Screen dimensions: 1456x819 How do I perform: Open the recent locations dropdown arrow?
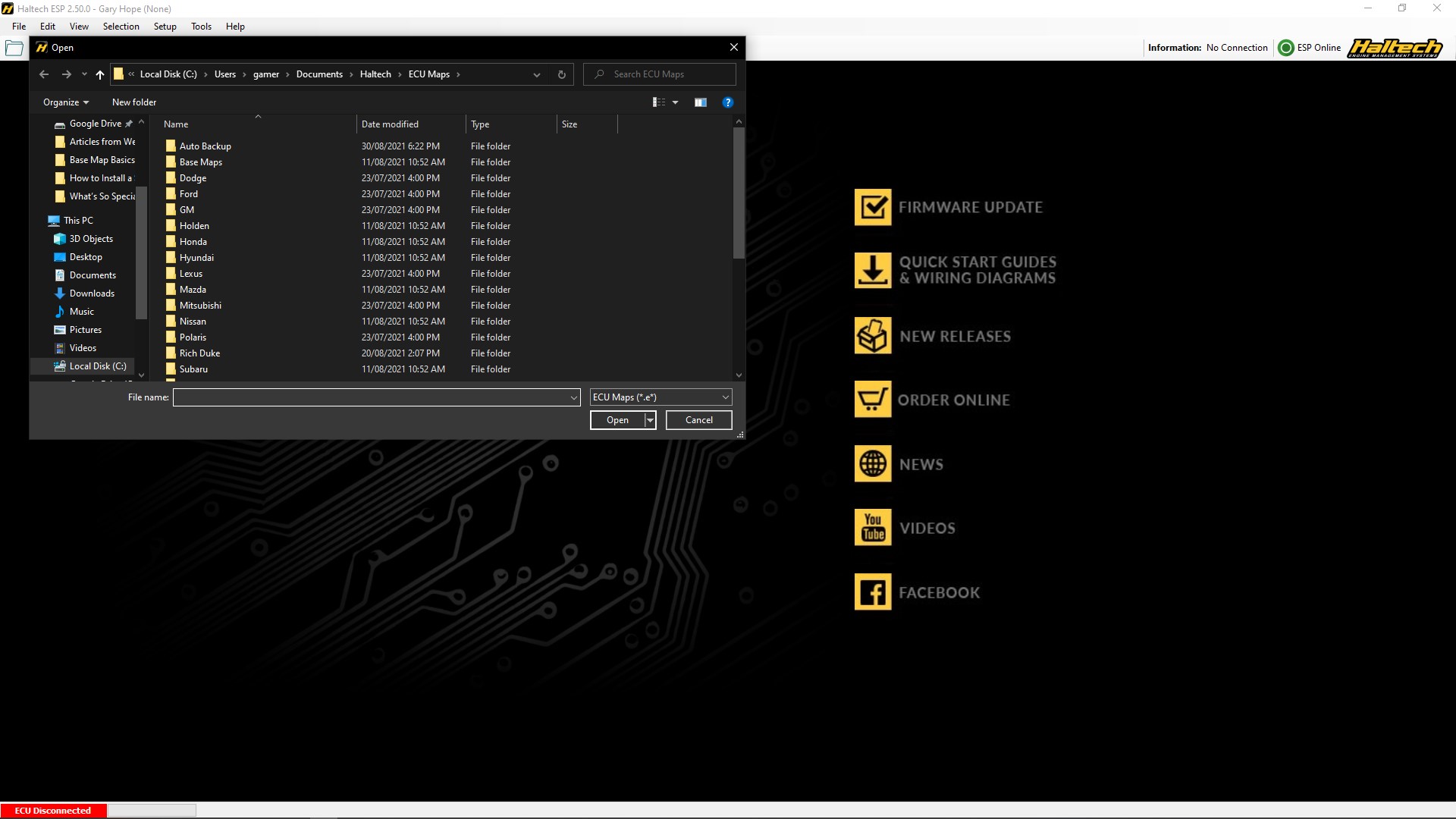click(84, 74)
